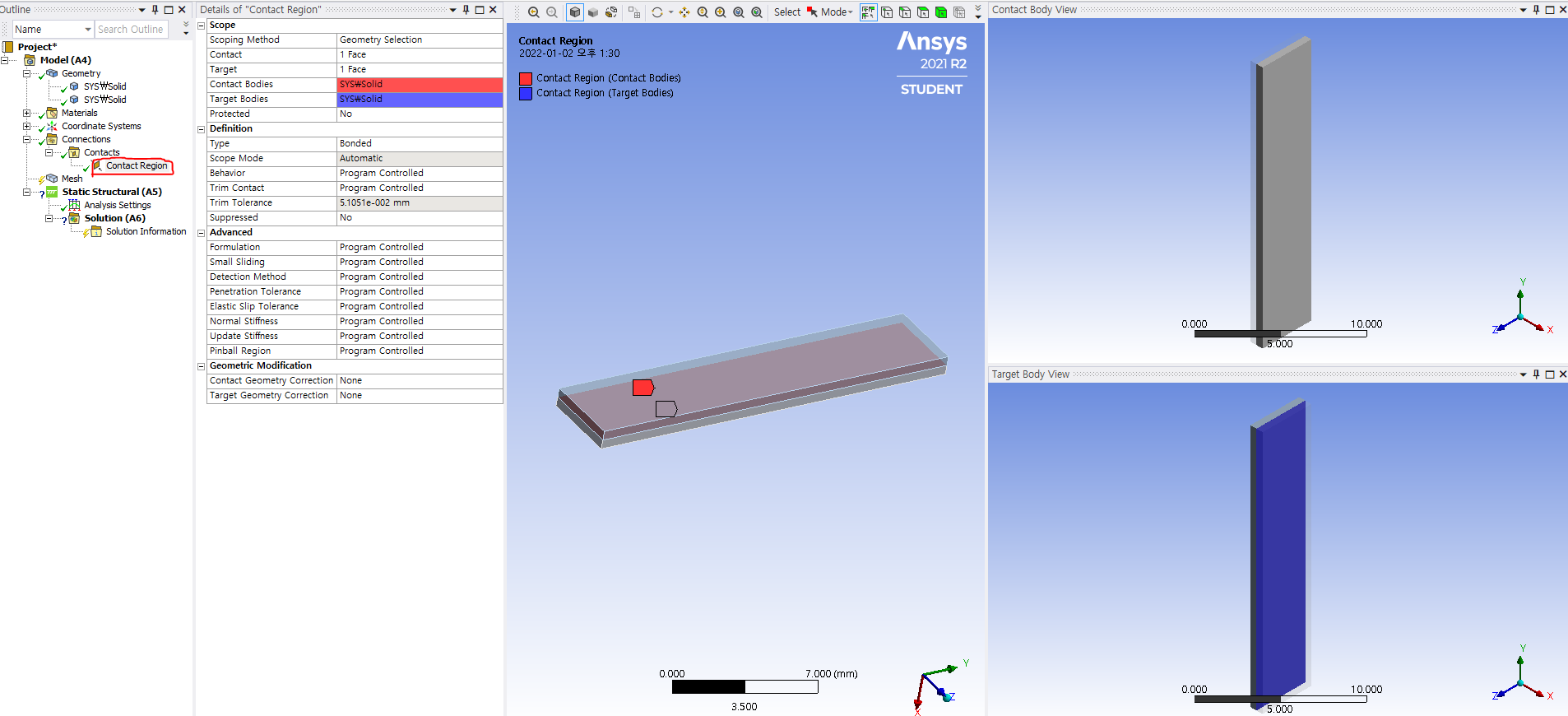Image resolution: width=1568 pixels, height=716 pixels.
Task: Click the magnifier window icon
Action: (757, 12)
